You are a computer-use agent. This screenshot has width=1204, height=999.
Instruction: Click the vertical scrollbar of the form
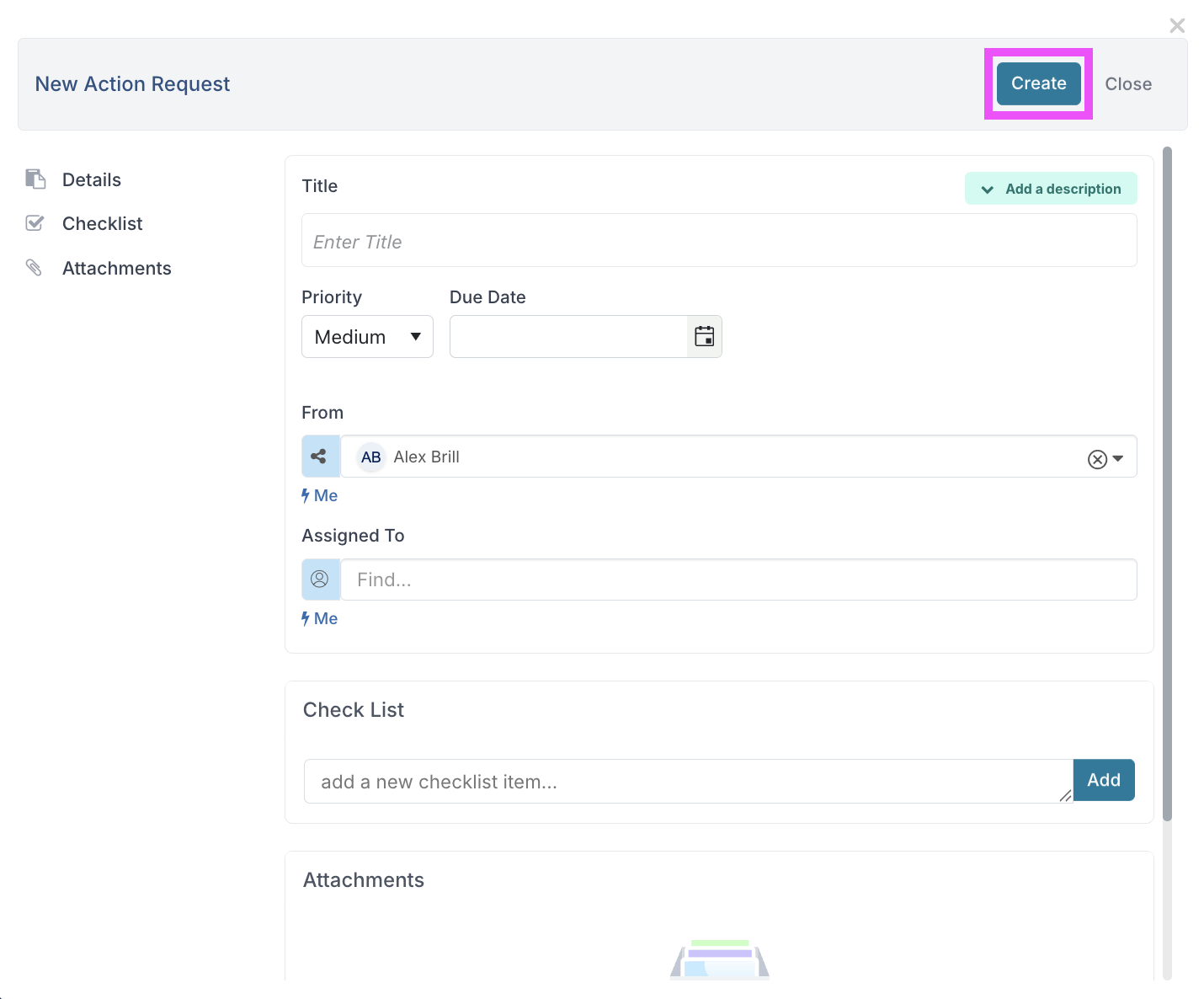pyautogui.click(x=1167, y=483)
